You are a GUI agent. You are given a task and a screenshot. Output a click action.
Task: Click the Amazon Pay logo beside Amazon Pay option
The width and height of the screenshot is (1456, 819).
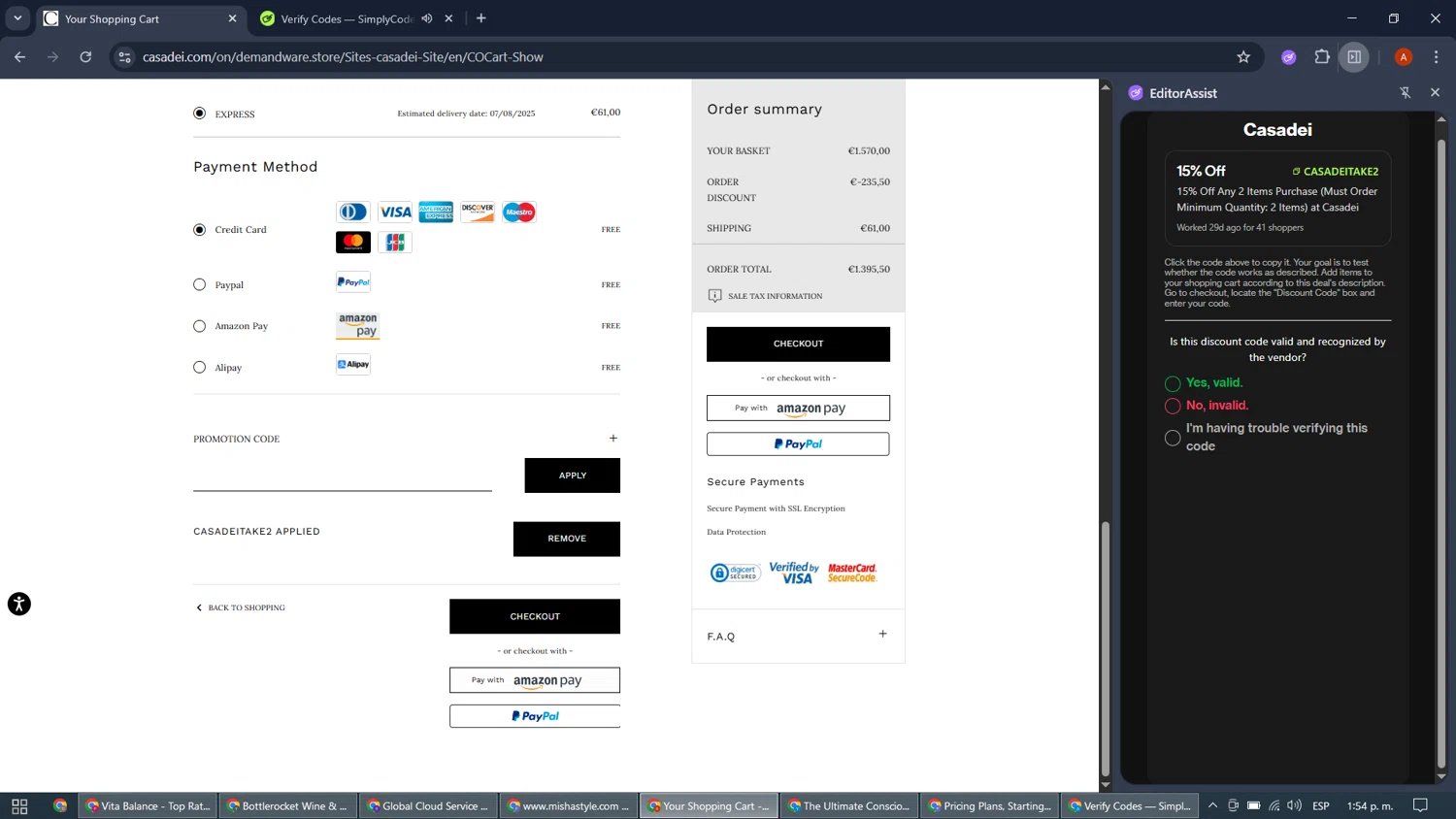[x=358, y=325]
